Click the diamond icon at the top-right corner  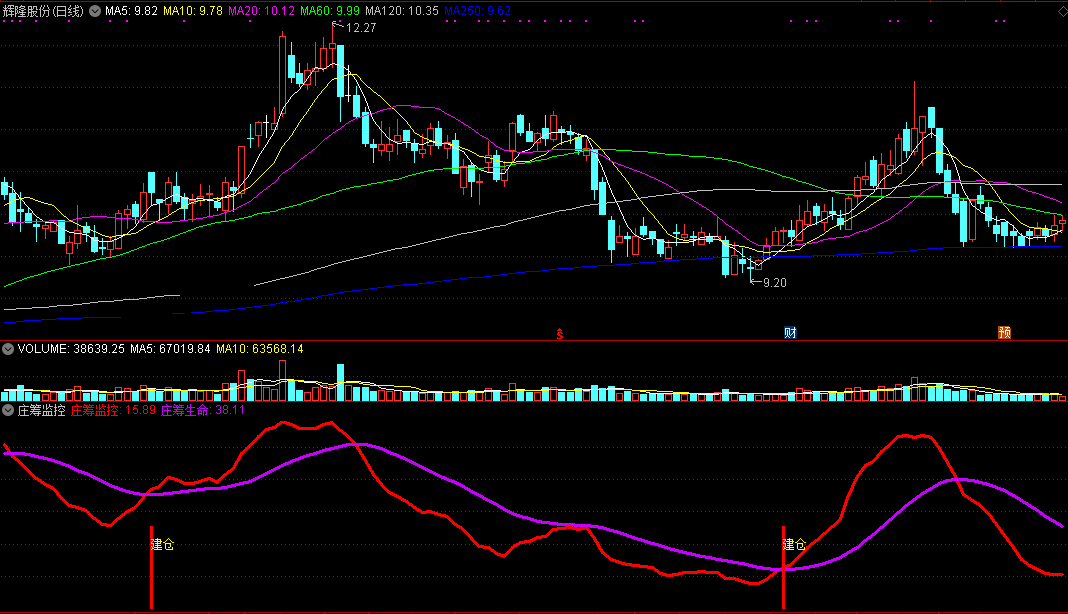tap(1061, 12)
